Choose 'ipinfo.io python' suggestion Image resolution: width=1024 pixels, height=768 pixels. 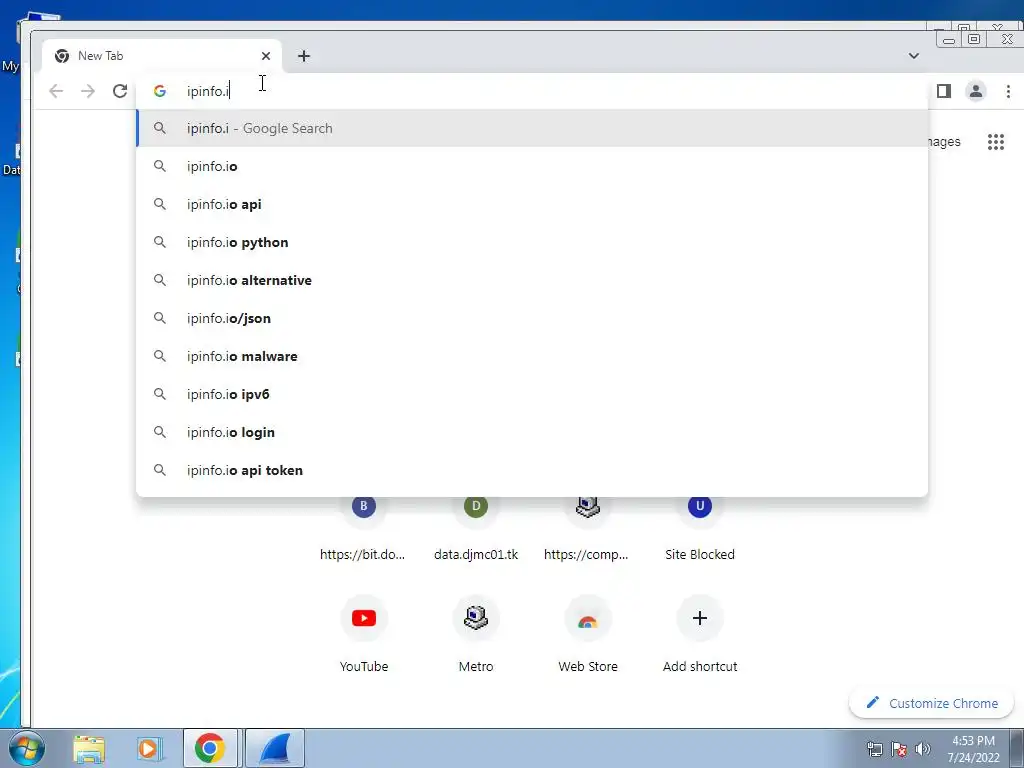click(x=532, y=242)
